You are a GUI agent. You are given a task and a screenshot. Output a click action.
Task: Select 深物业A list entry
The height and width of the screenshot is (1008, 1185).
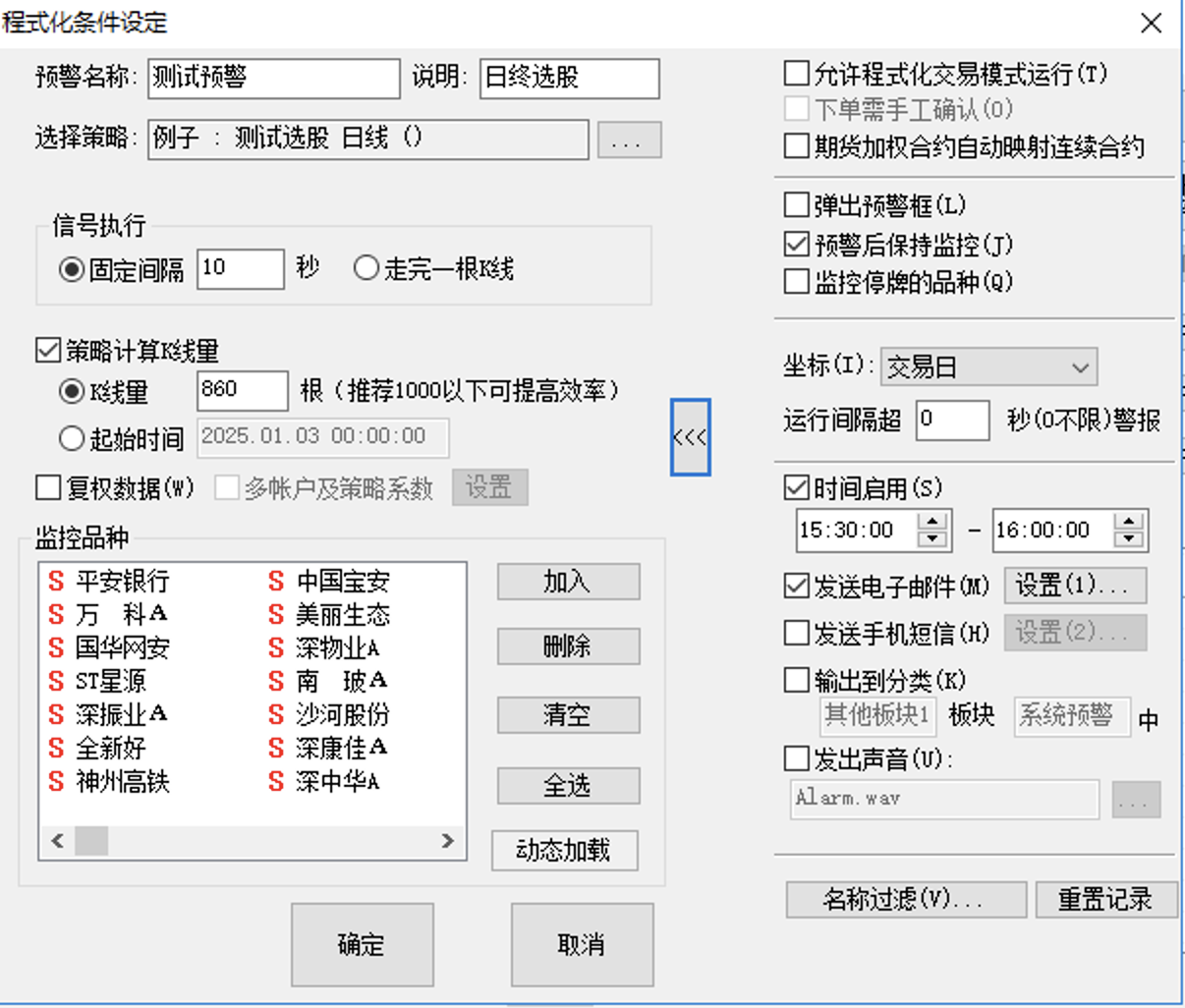tap(337, 648)
